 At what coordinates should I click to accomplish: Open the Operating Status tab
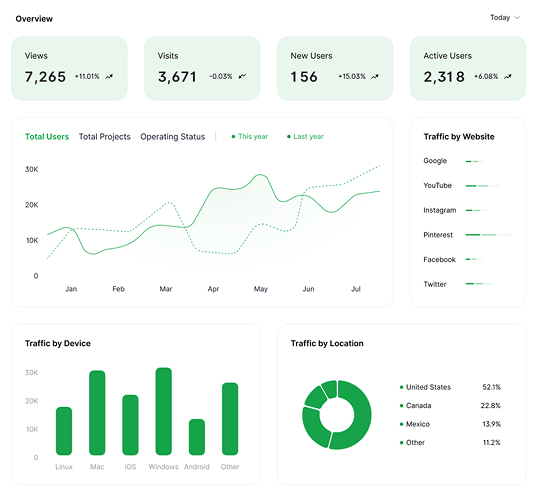[x=172, y=137]
